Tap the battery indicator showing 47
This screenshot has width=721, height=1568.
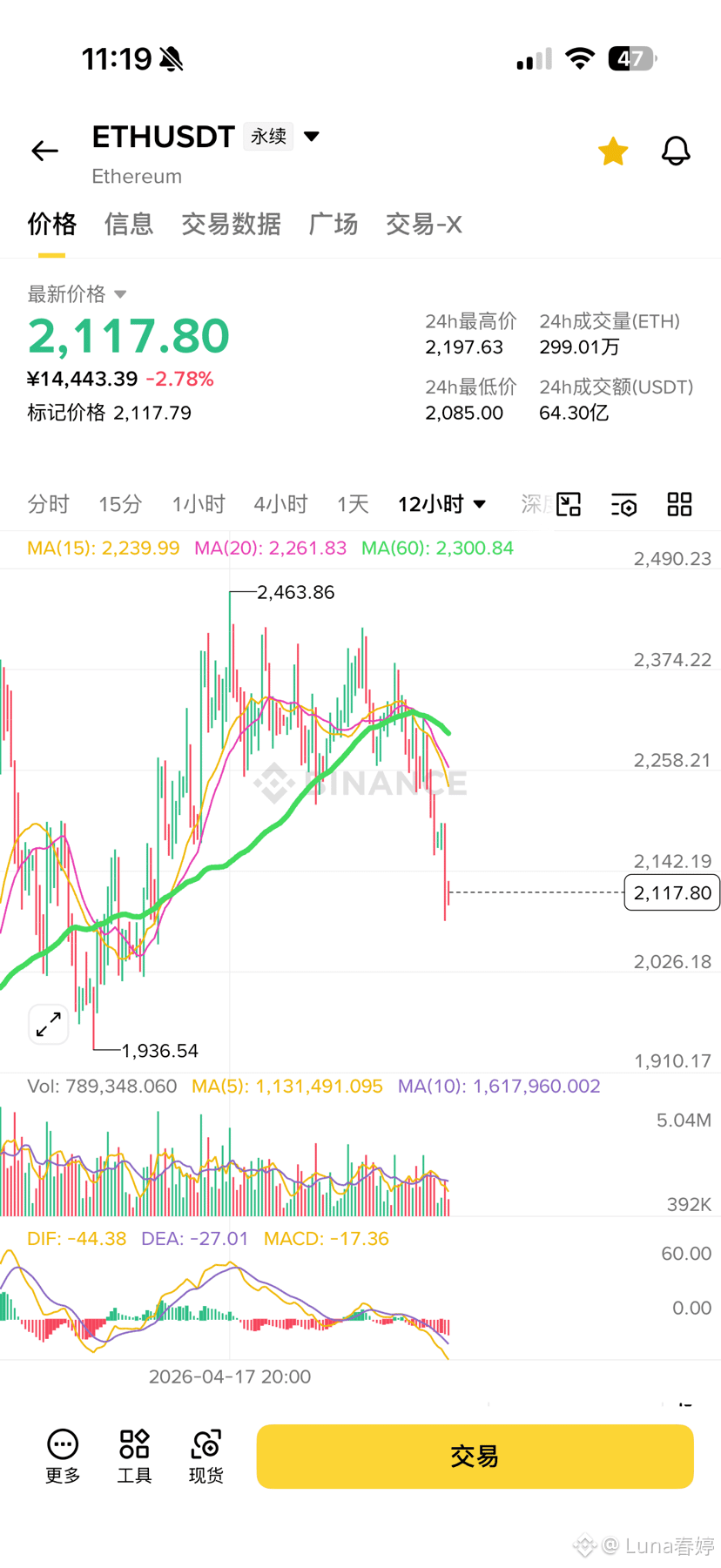pos(632,58)
